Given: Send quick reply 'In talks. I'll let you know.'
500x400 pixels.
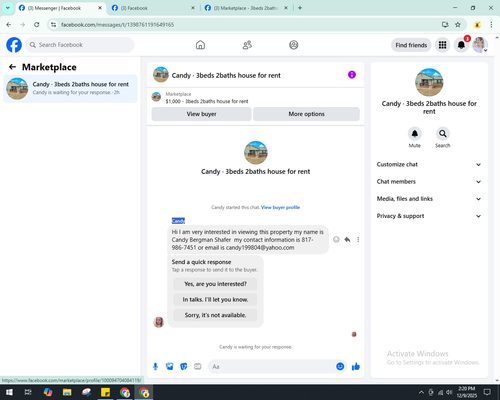Looking at the screenshot, I should pos(215,300).
